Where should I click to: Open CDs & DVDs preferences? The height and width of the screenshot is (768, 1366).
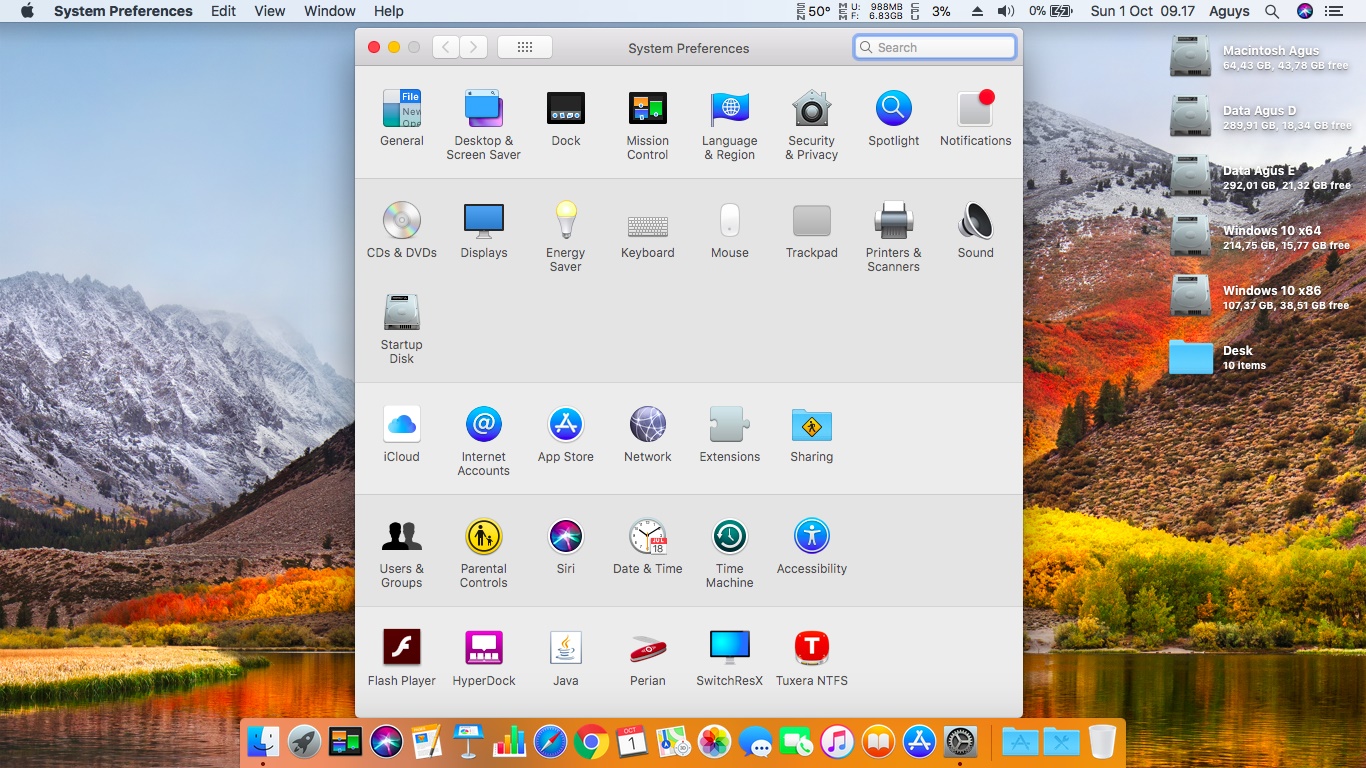402,231
